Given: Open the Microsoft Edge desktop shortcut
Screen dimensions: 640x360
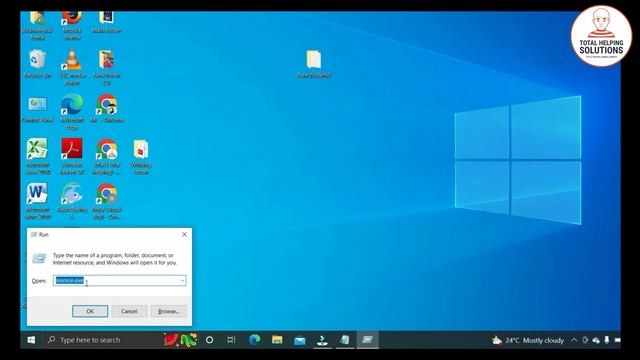Looking at the screenshot, I should [72, 112].
